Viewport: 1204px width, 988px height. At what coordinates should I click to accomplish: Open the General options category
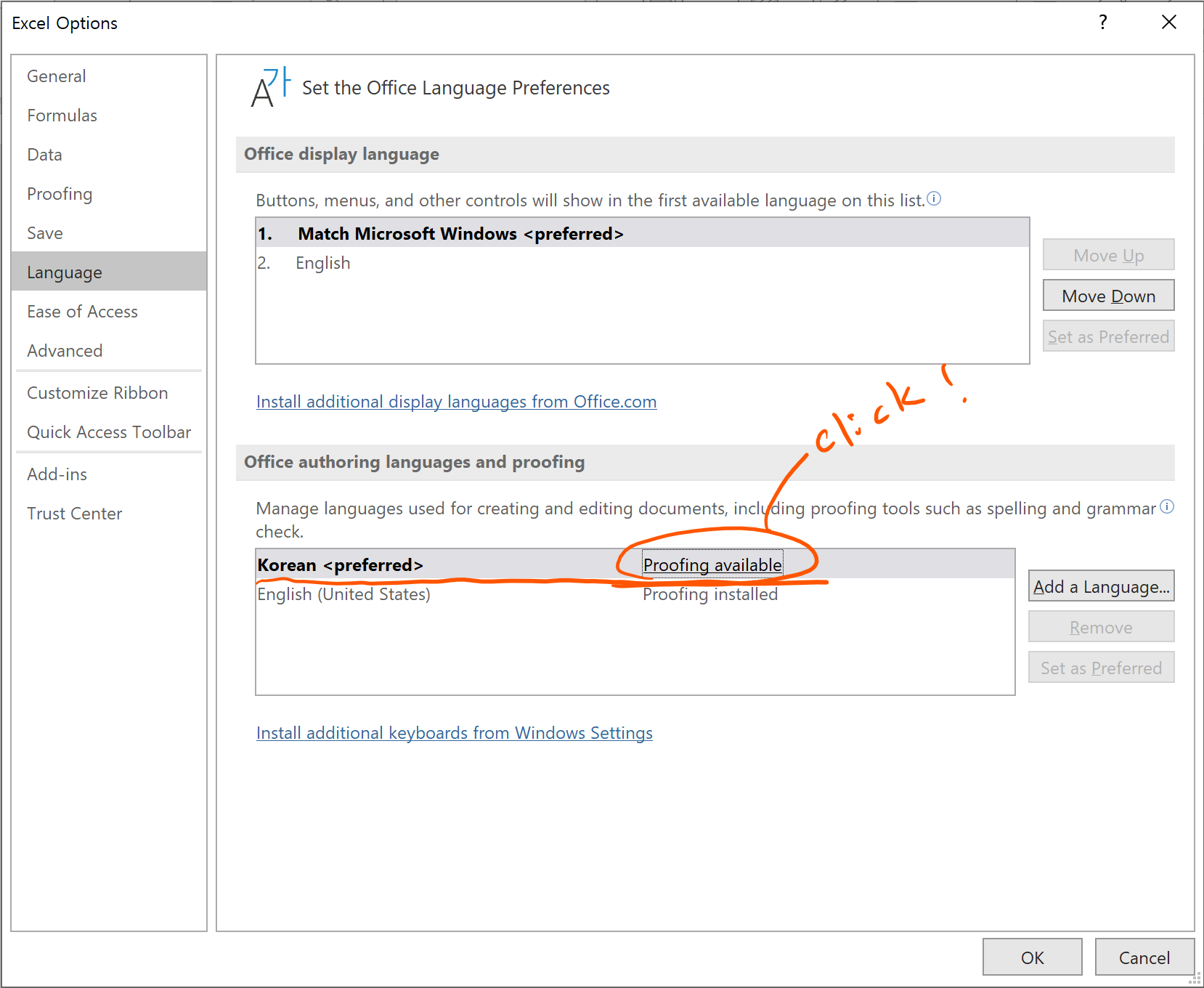click(x=109, y=76)
